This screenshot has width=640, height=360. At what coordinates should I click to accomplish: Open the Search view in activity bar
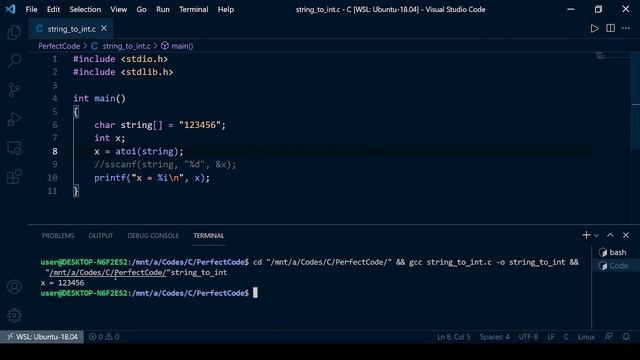pyautogui.click(x=14, y=61)
